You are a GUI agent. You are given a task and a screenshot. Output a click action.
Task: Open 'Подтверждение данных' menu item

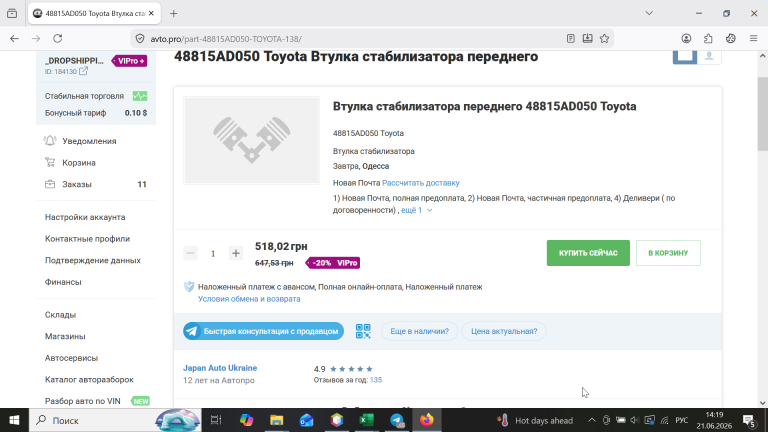pos(93,260)
